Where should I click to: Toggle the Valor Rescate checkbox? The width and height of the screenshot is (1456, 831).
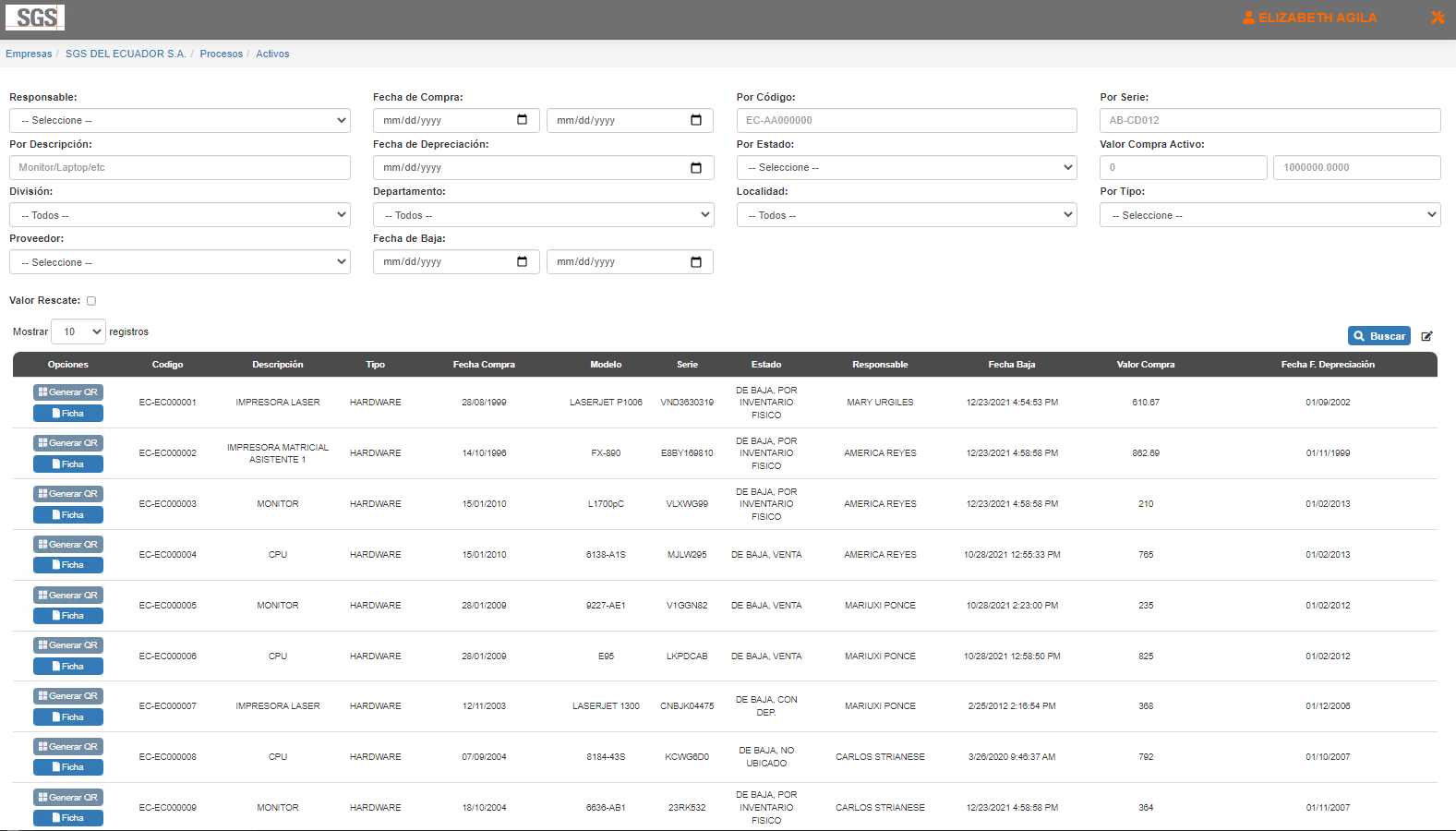(91, 301)
